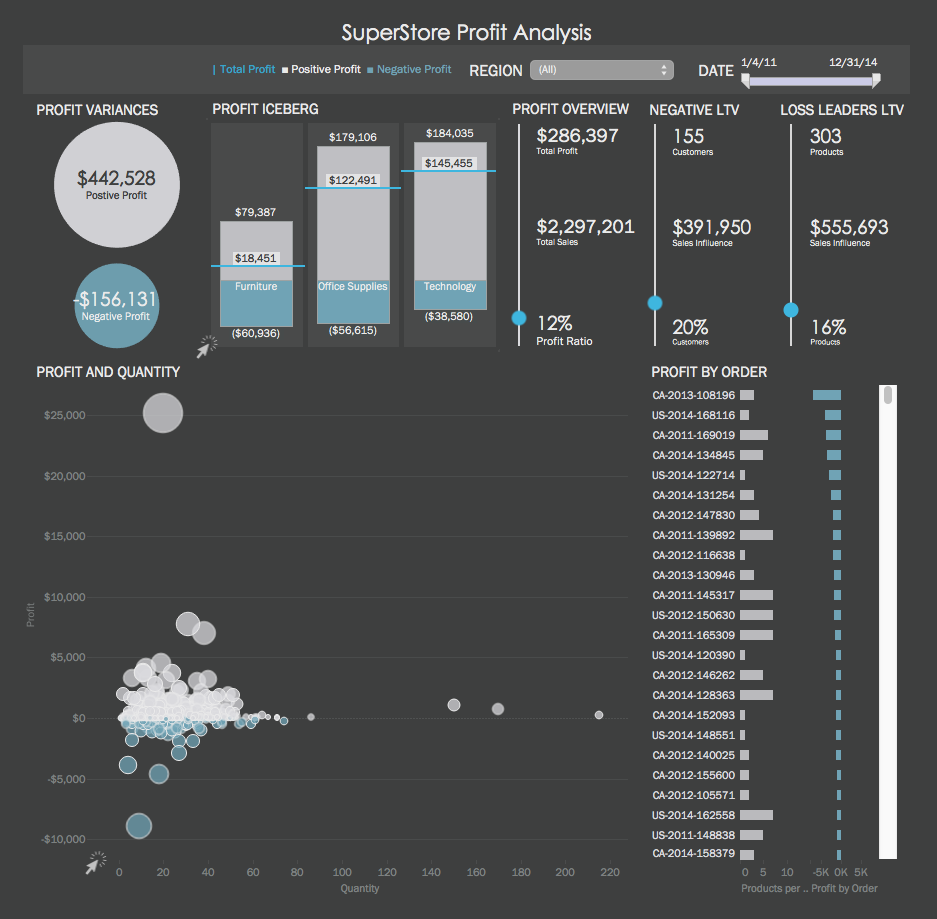Click the $391,950 Sales Influence value

click(x=711, y=227)
